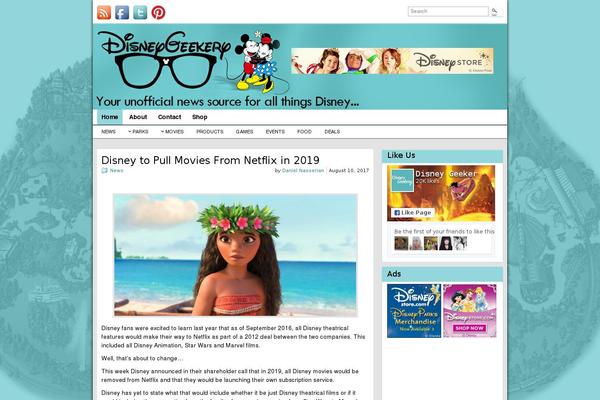
Task: Click the 'Ads' widget heading
Action: pyautogui.click(x=394, y=274)
